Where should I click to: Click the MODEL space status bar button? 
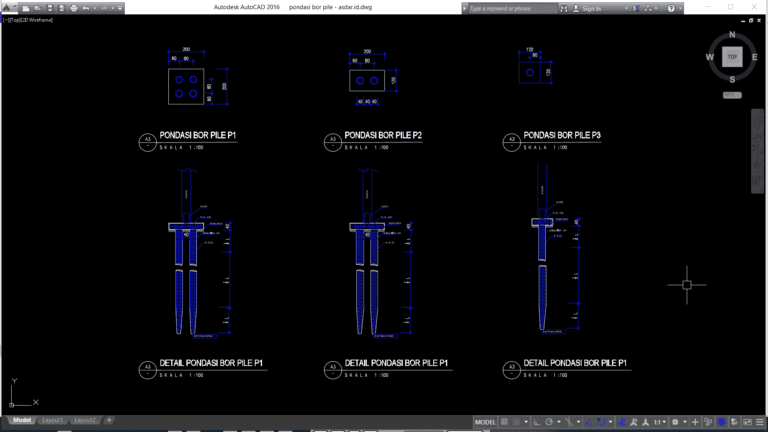[485, 422]
